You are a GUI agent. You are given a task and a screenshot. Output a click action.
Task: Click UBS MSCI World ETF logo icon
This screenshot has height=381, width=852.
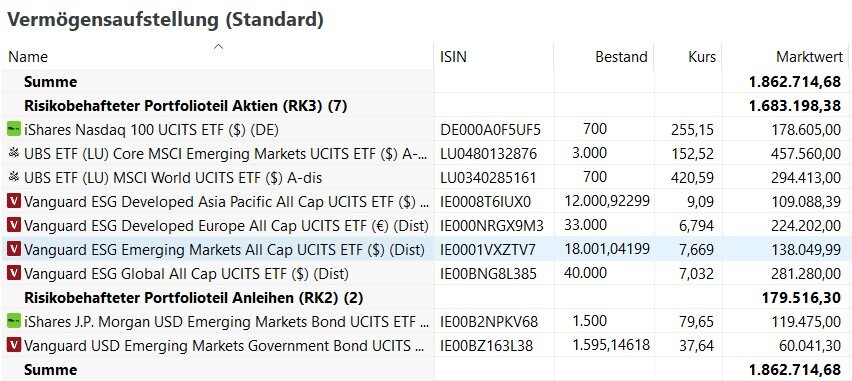tap(14, 178)
